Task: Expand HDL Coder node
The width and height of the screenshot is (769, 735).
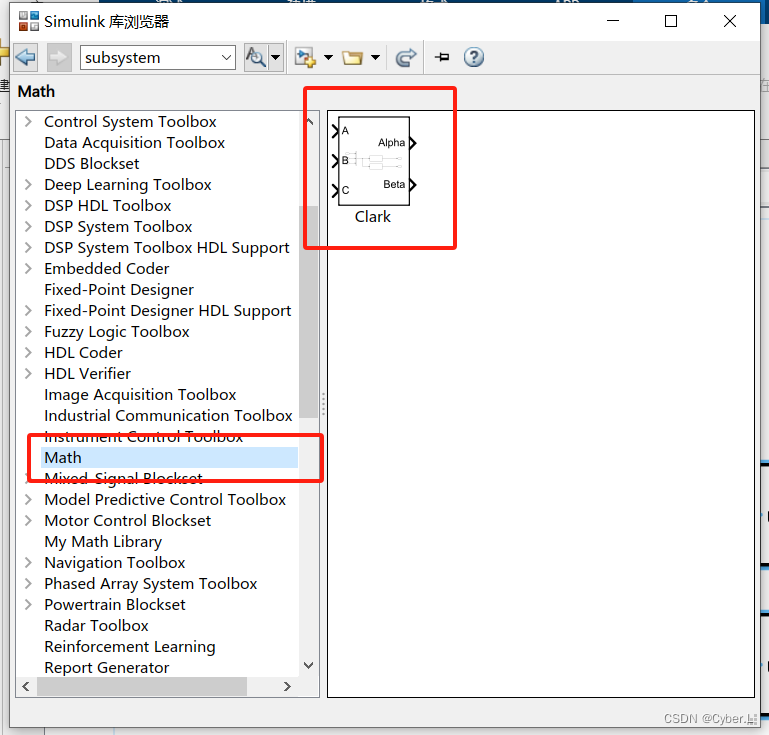Action: tap(28, 353)
